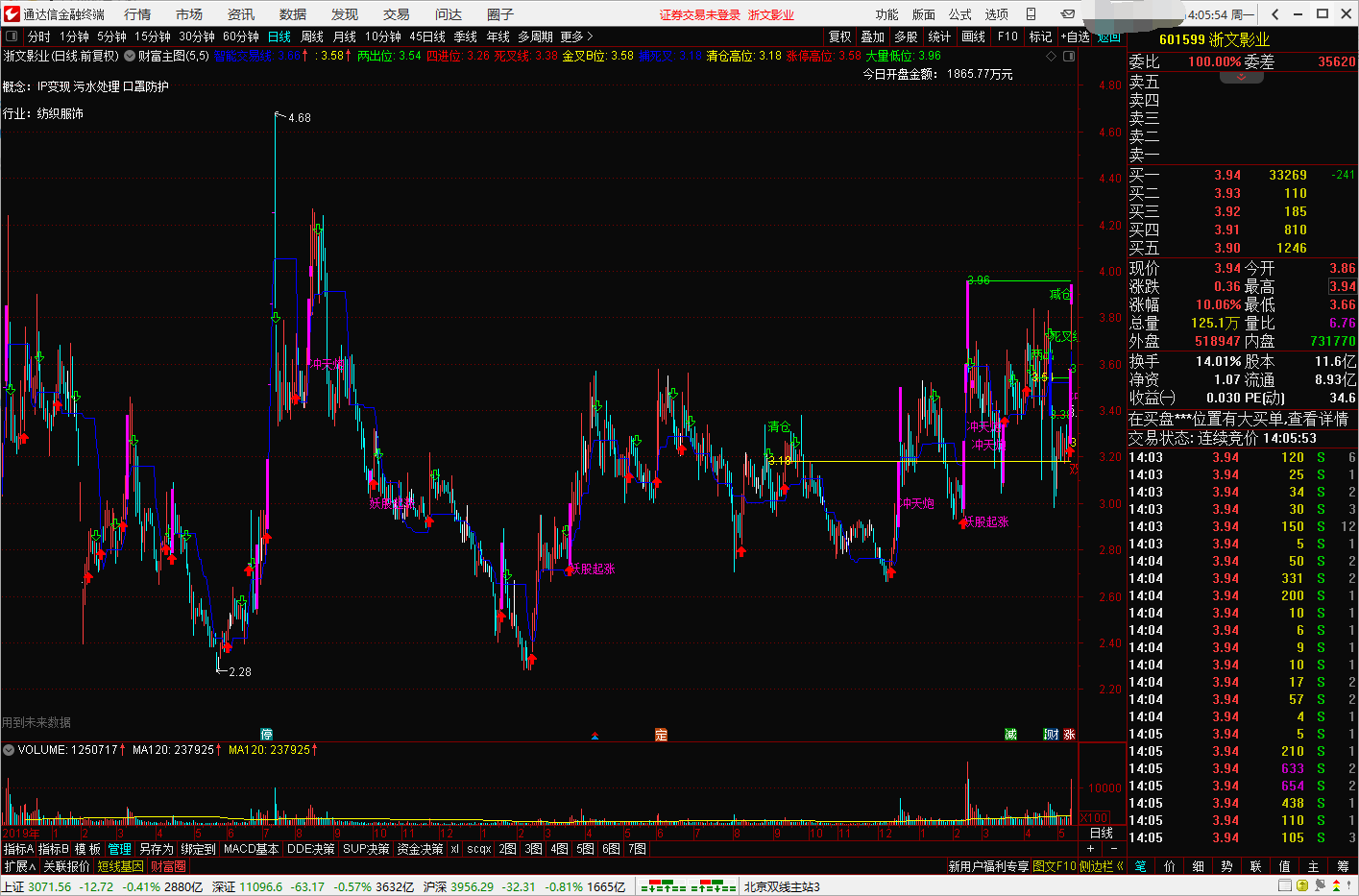
Task: Click the diamond icon above the price axis
Action: pos(1052,56)
